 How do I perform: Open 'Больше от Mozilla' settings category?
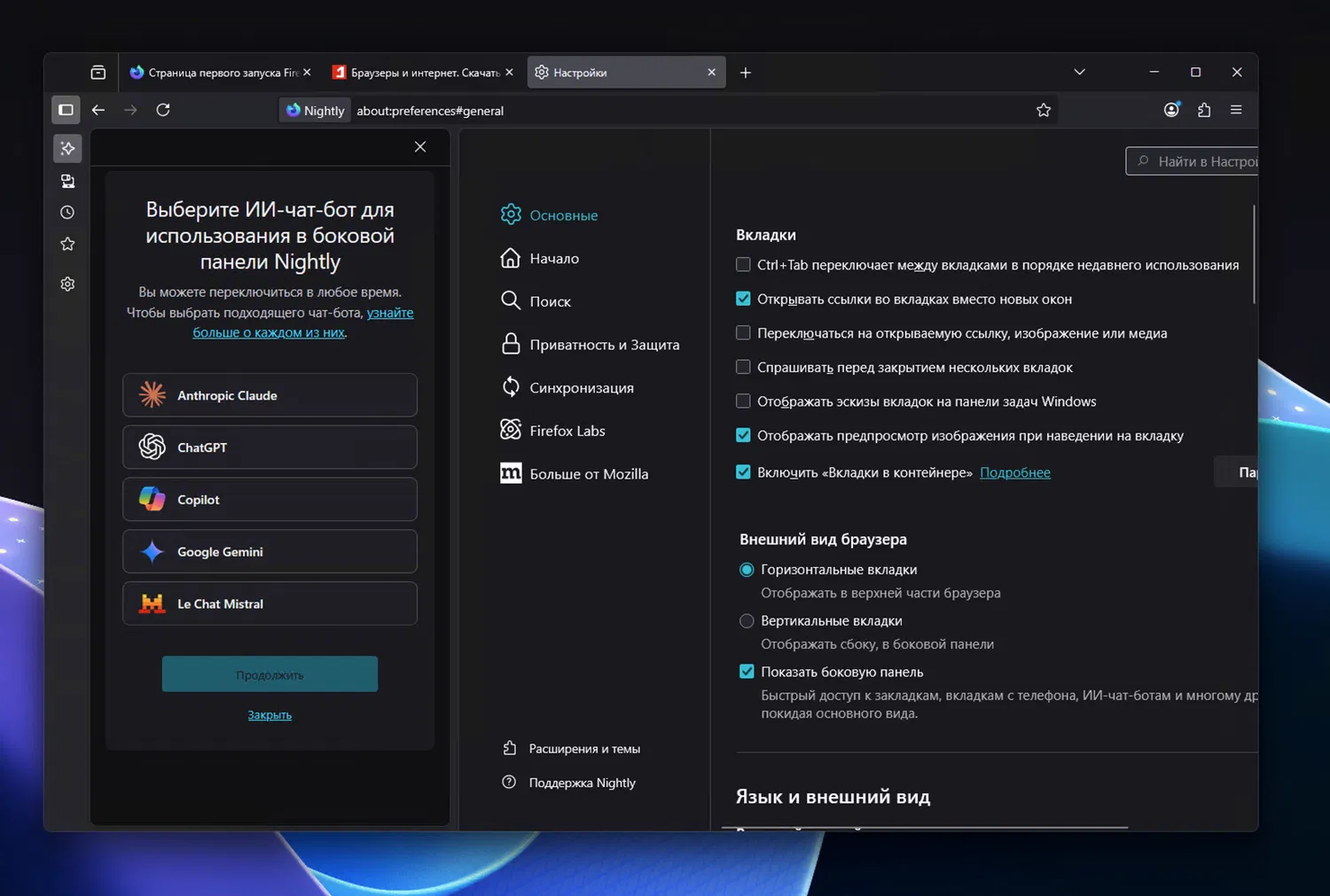575,474
